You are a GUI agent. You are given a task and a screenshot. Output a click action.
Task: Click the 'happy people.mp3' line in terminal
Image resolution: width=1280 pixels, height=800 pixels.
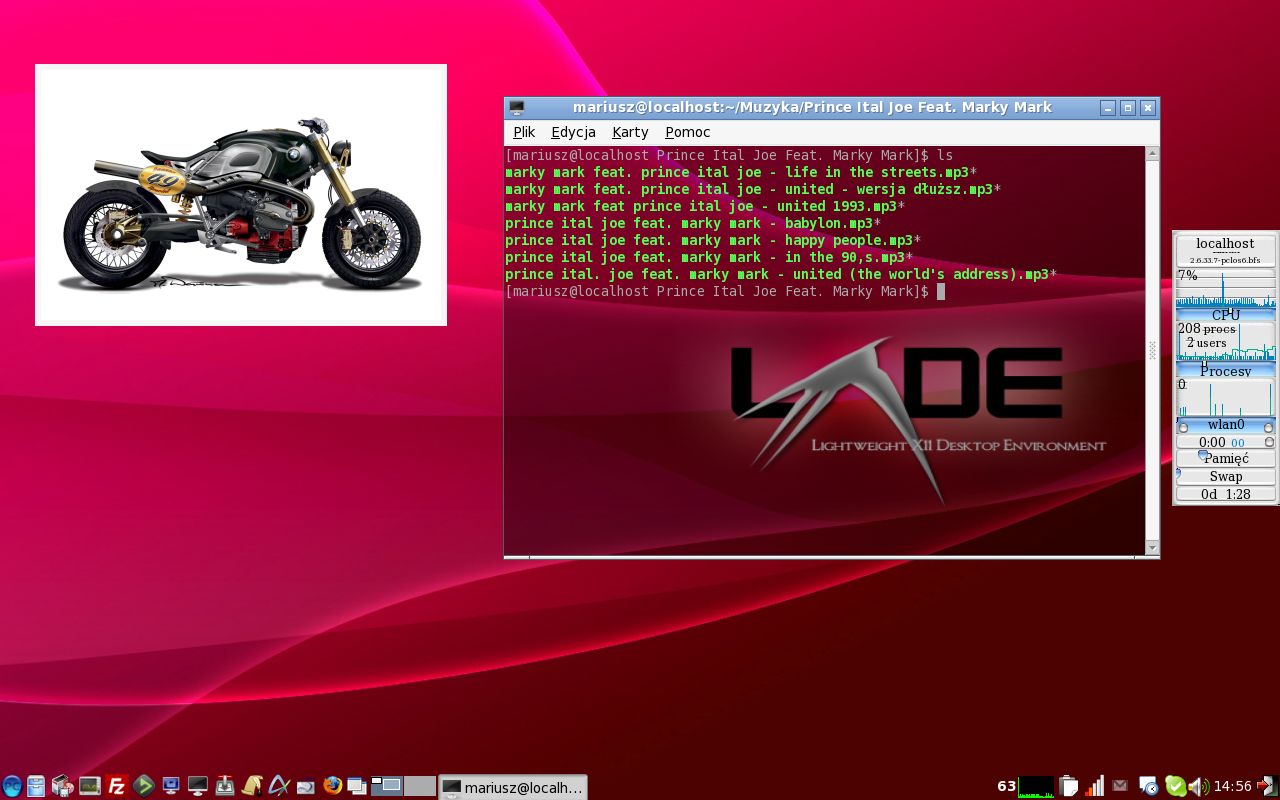[x=713, y=240]
